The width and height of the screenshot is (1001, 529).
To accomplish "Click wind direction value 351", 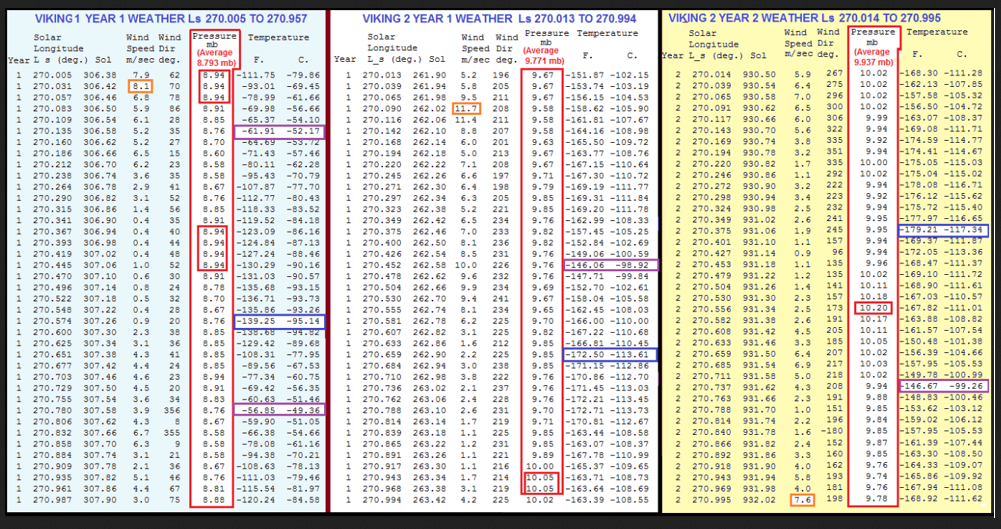I will click(x=834, y=152).
